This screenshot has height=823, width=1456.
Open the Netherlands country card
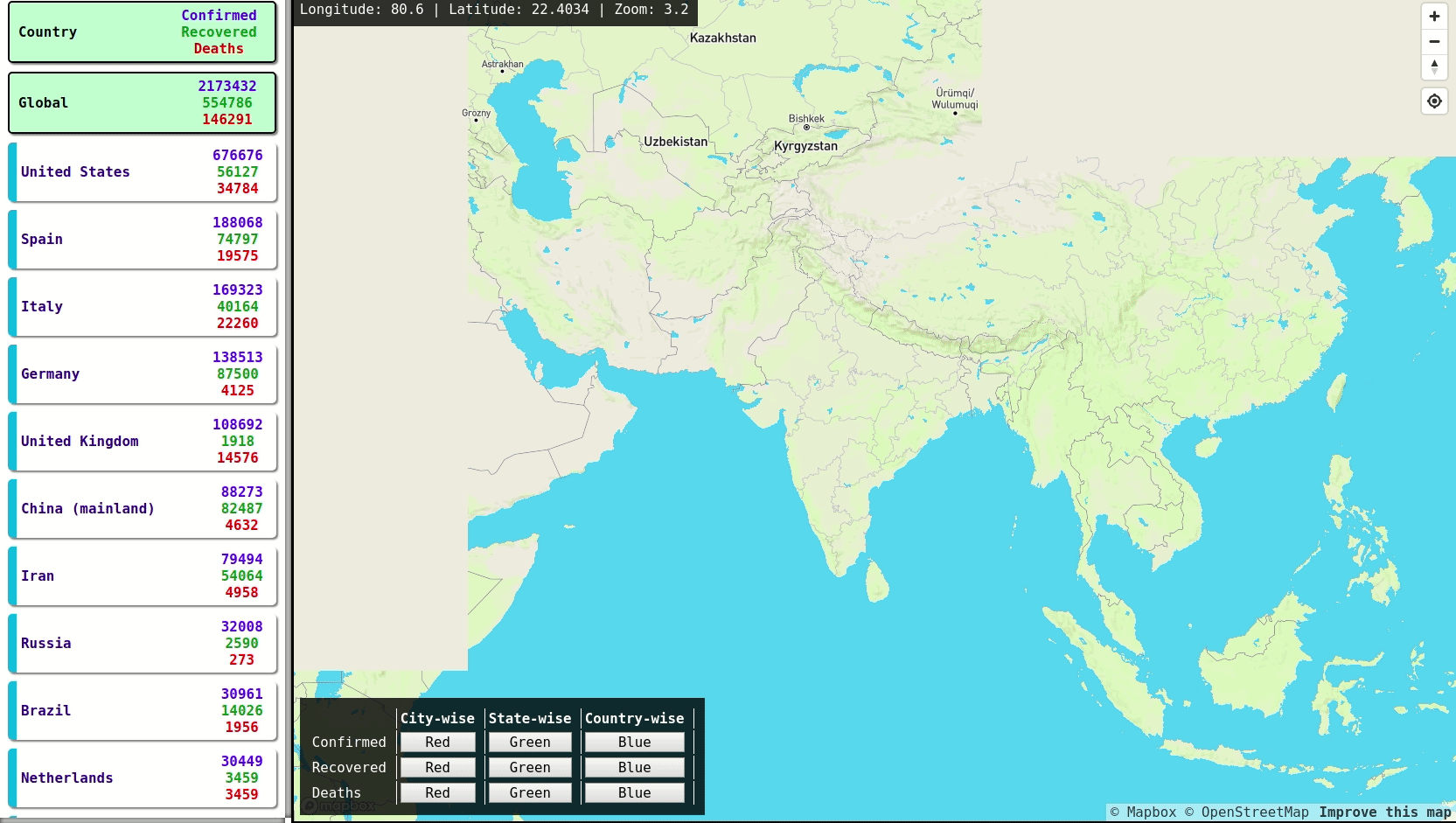coord(143,778)
